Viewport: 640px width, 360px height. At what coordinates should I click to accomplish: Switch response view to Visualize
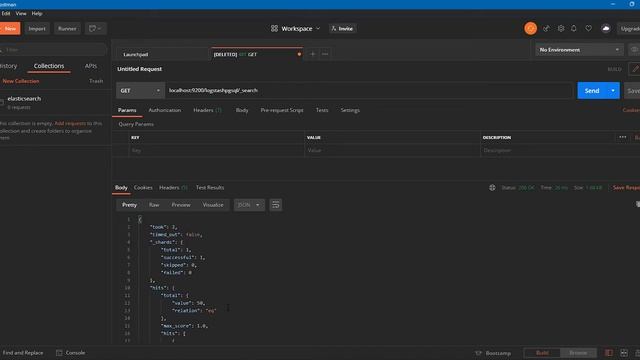tap(213, 205)
